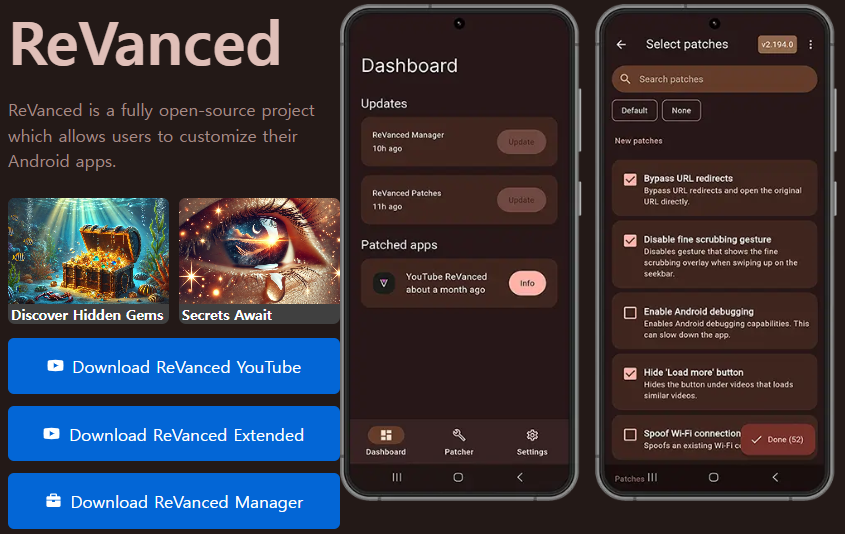The height and width of the screenshot is (534, 845).
Task: Tap home button on Select patches phone
Action: (x=714, y=477)
